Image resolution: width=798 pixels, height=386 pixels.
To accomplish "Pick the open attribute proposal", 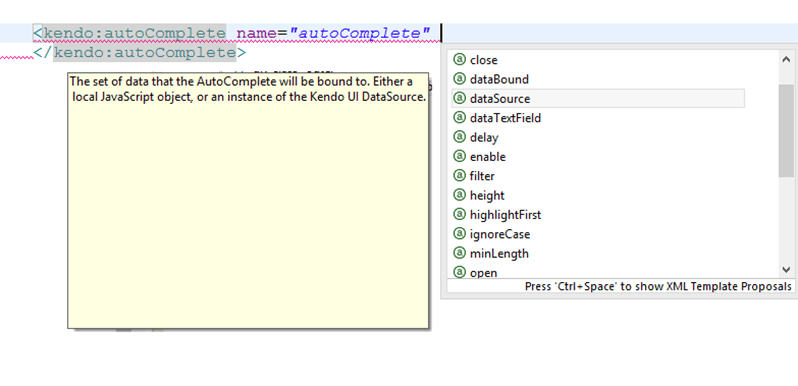I will [598, 272].
